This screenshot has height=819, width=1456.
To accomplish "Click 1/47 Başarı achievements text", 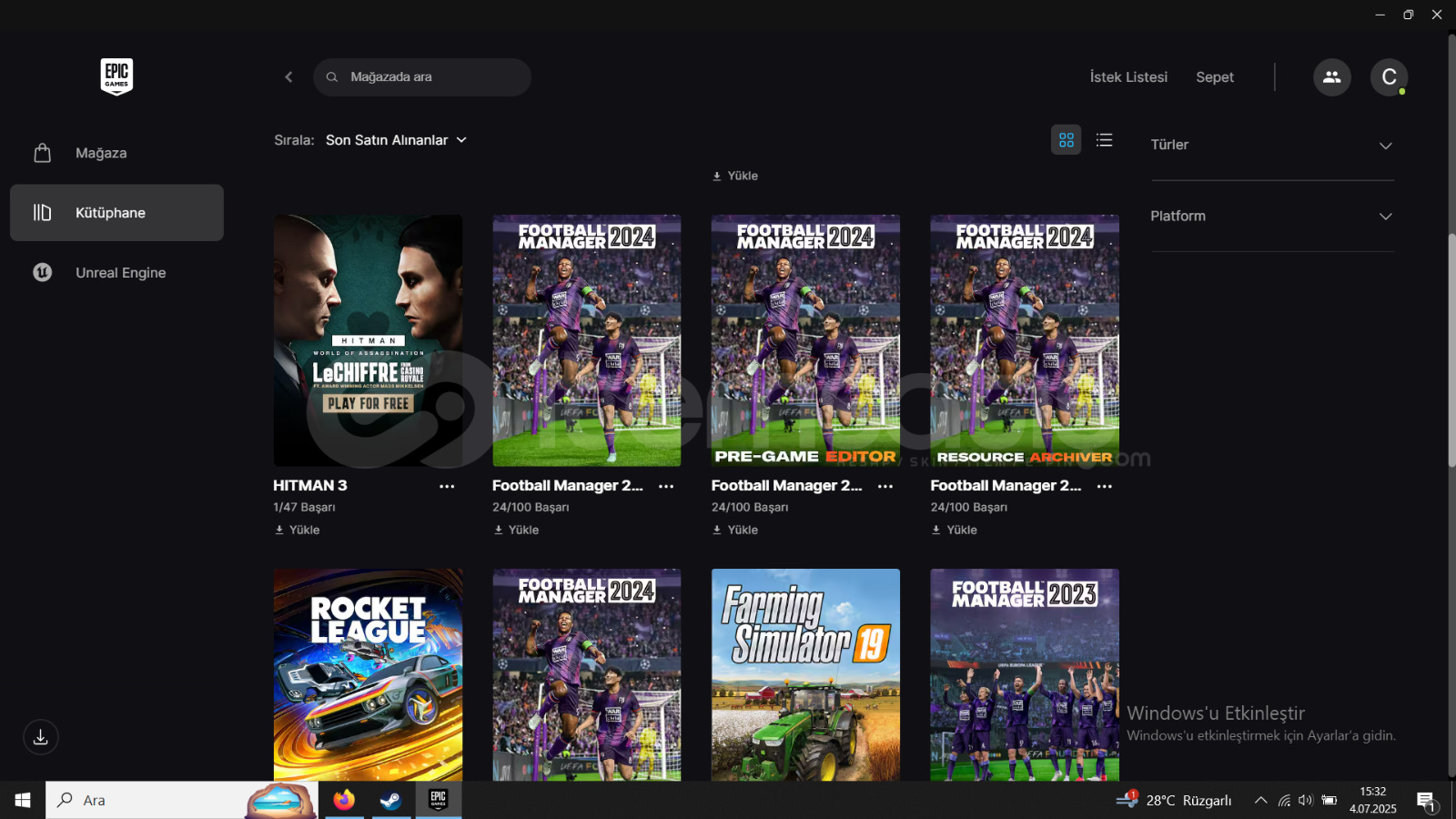I will [x=304, y=507].
